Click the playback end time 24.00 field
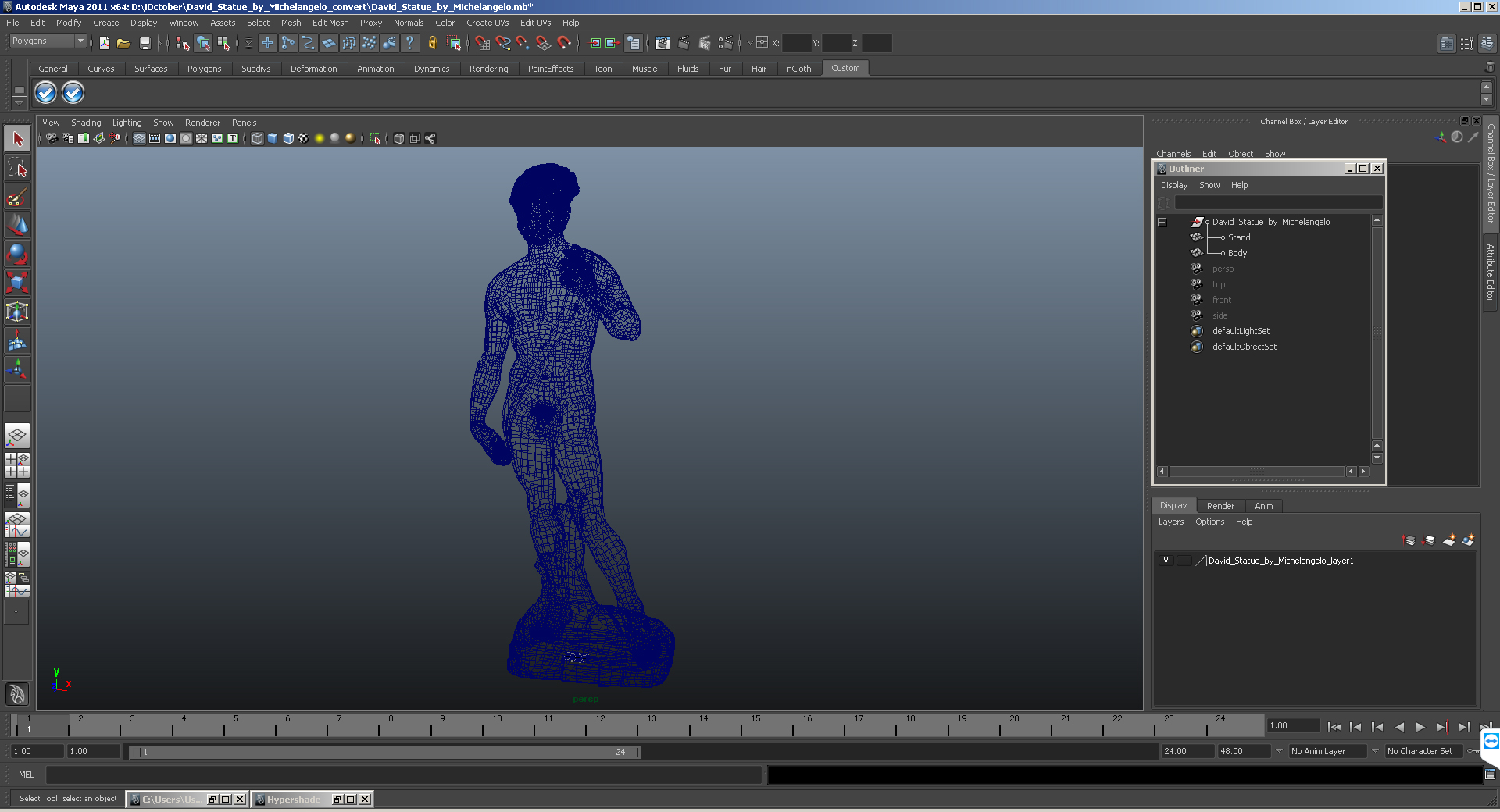 [1187, 751]
